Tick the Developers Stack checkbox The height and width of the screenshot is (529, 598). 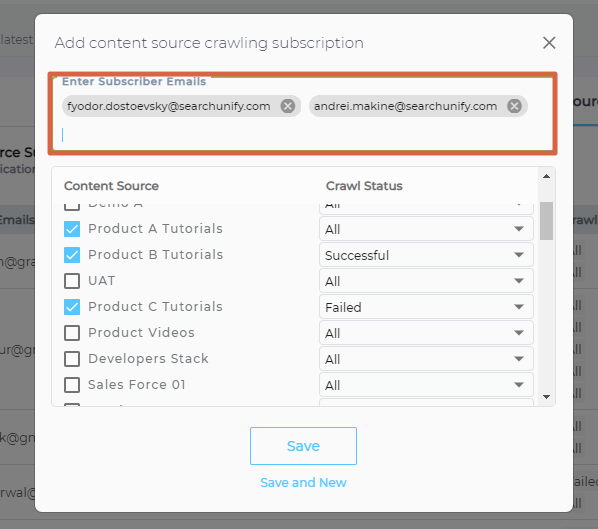pyautogui.click(x=72, y=359)
